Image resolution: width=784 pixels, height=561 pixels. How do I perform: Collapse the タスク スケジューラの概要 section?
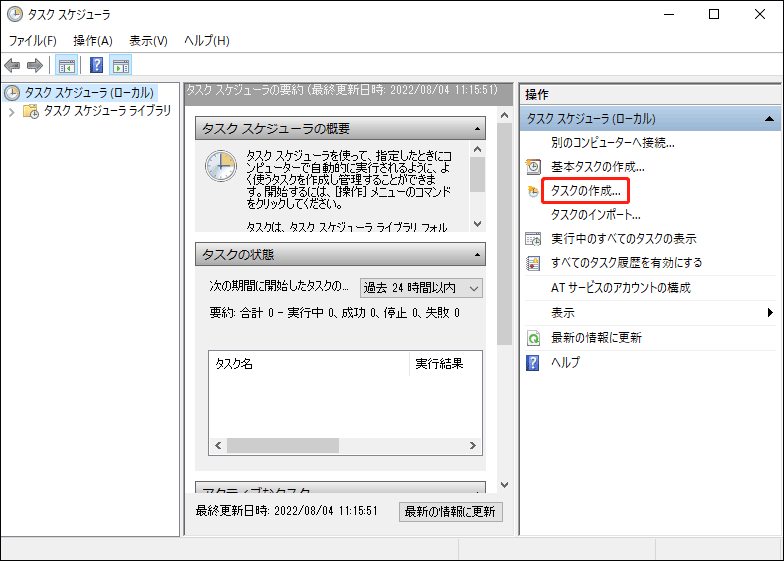coord(477,129)
